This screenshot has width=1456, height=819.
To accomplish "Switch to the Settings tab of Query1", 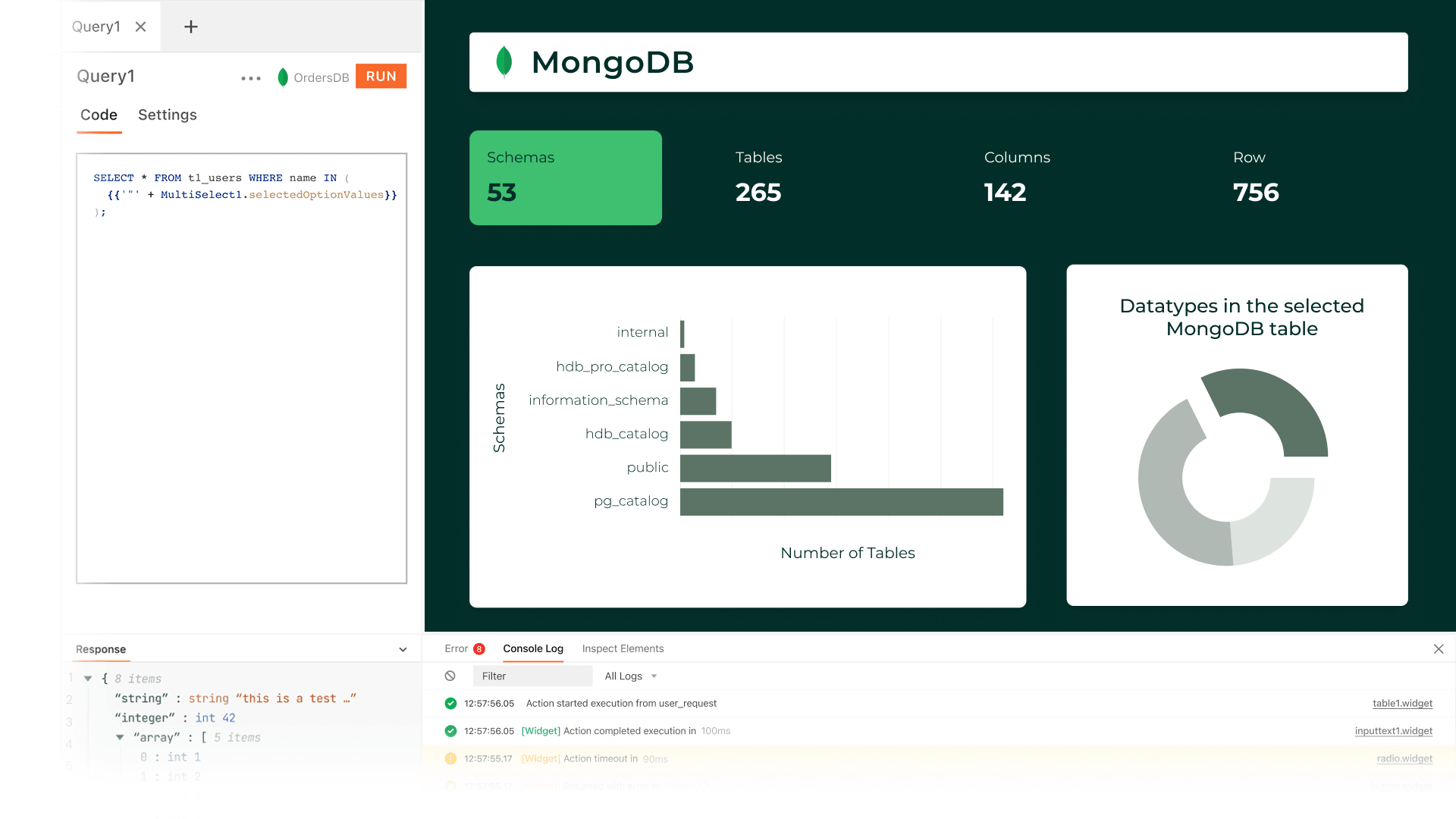I will [x=167, y=115].
